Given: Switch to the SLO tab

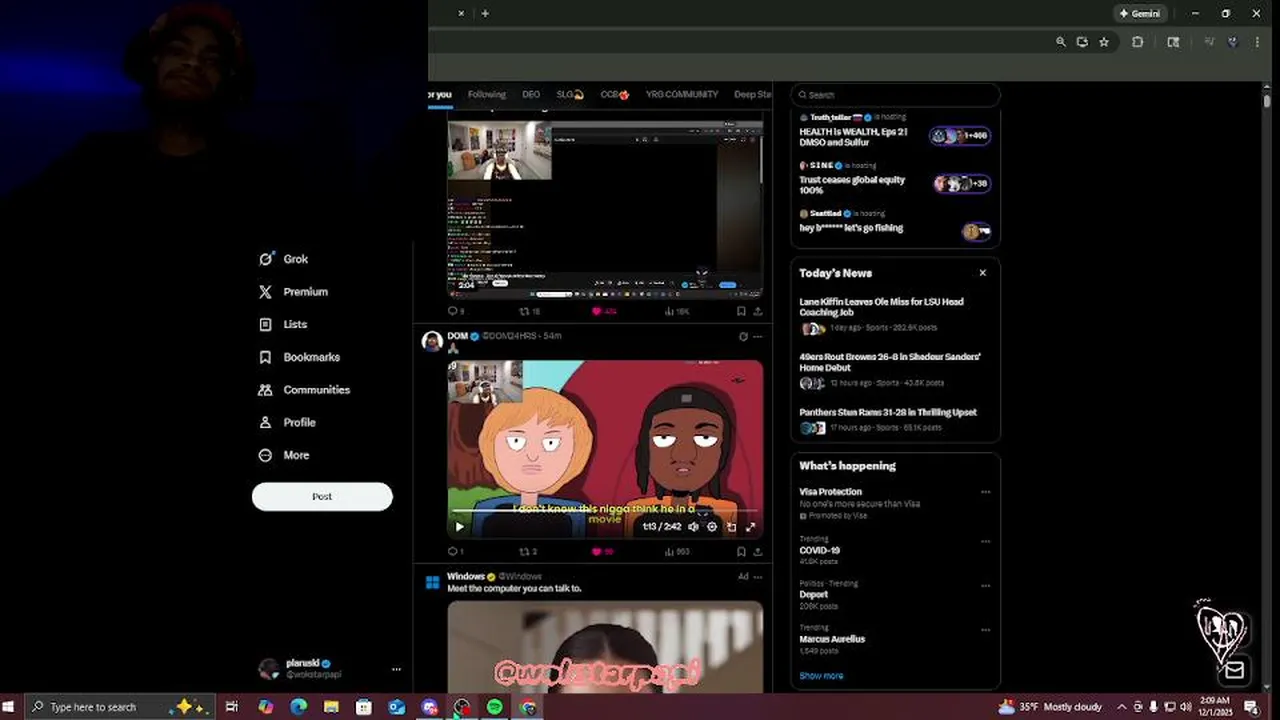Looking at the screenshot, I should coord(570,94).
